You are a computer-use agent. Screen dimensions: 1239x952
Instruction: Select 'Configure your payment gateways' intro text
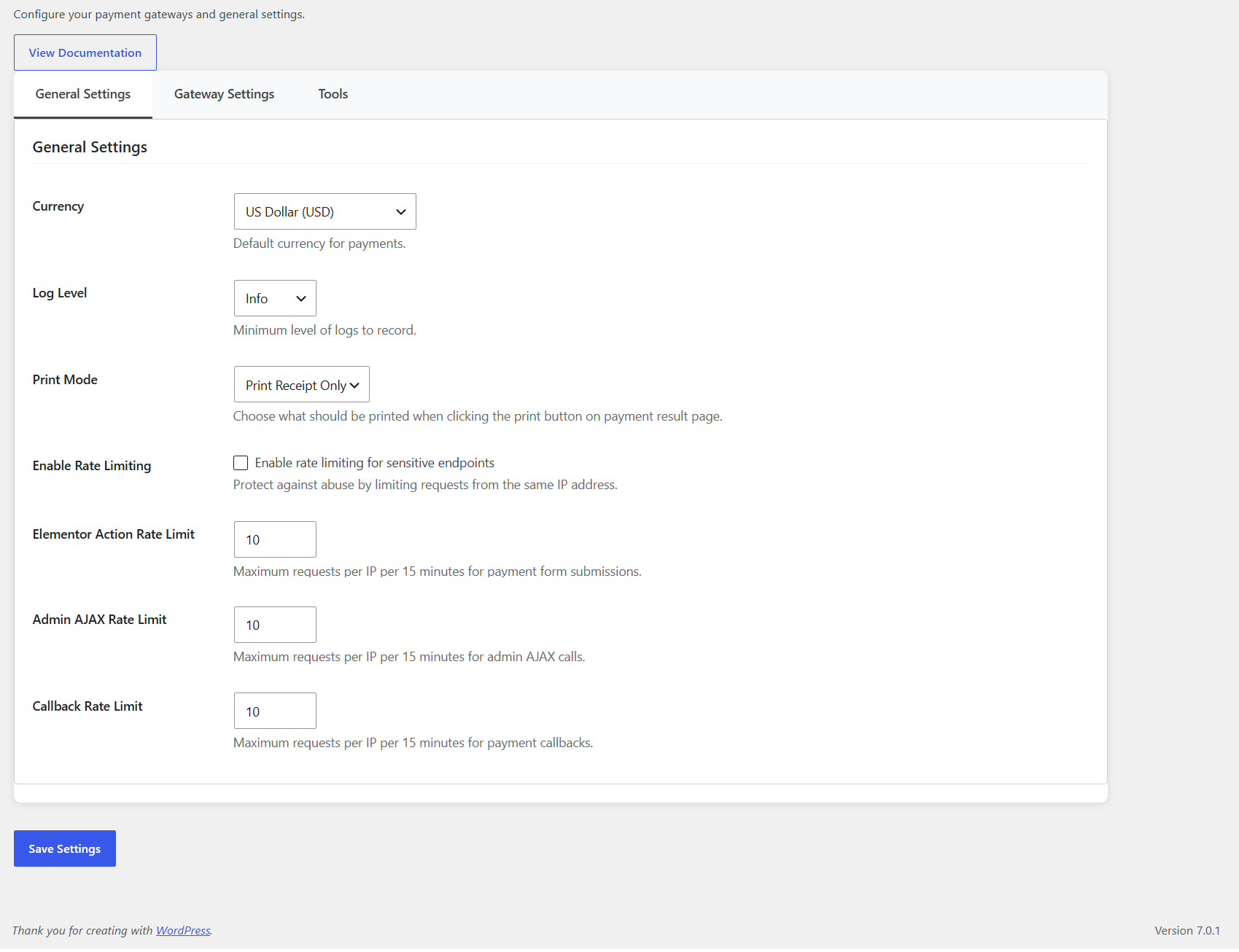[x=159, y=15]
